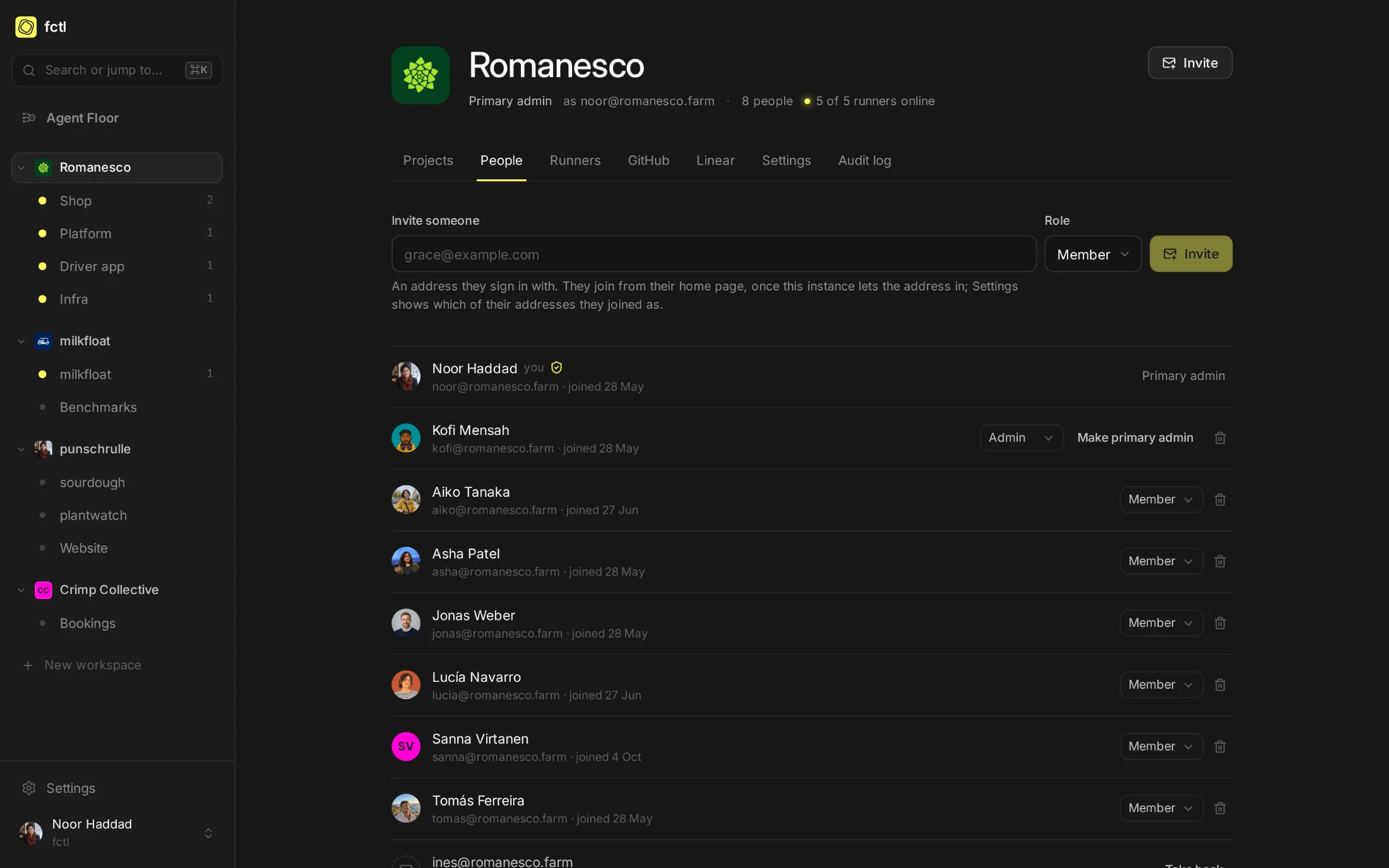Click Sanna Virtanen's SV avatar
Viewport: 1389px width, 868px height.
(x=406, y=746)
